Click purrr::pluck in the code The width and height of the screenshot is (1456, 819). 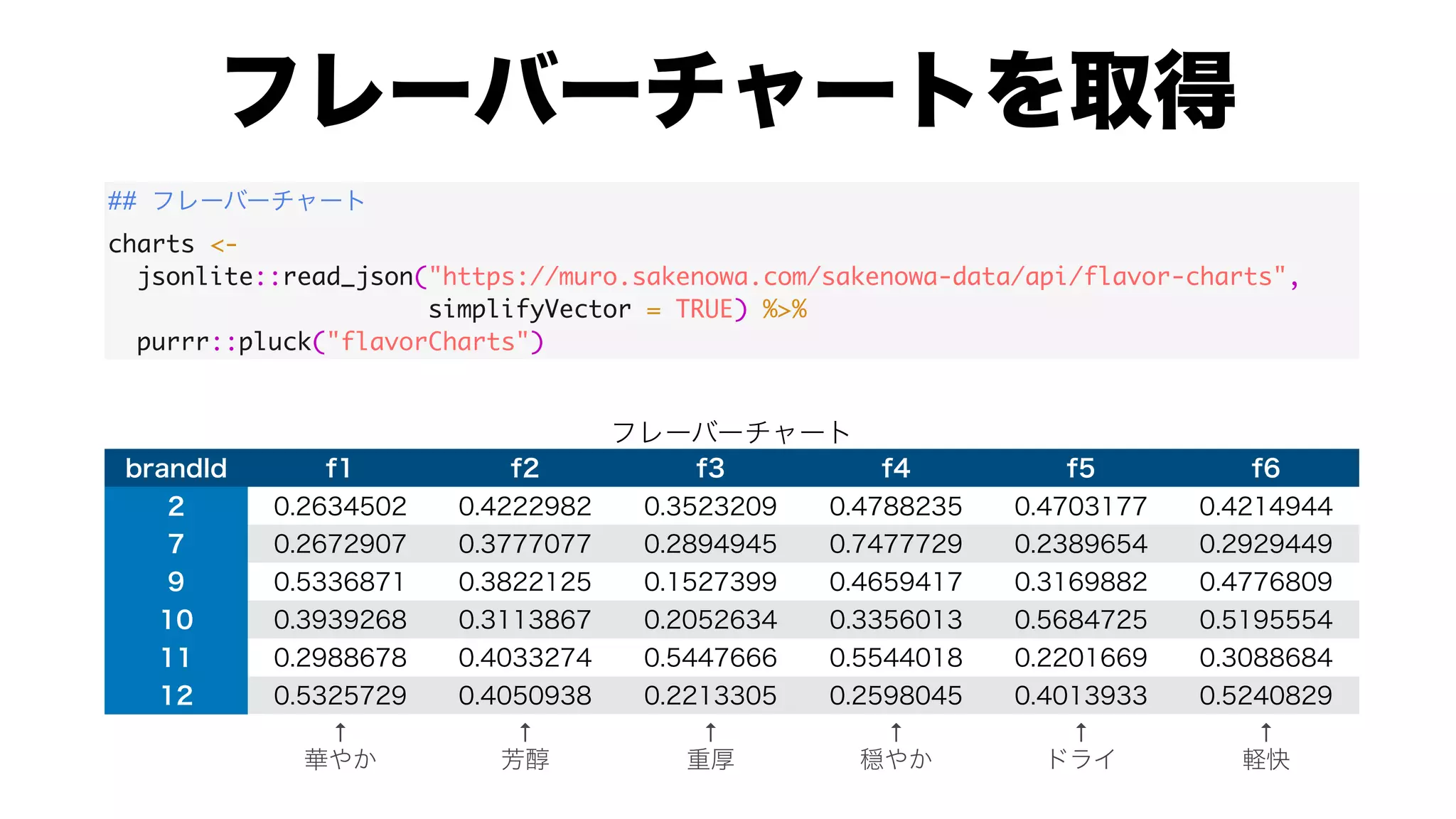pyautogui.click(x=224, y=342)
